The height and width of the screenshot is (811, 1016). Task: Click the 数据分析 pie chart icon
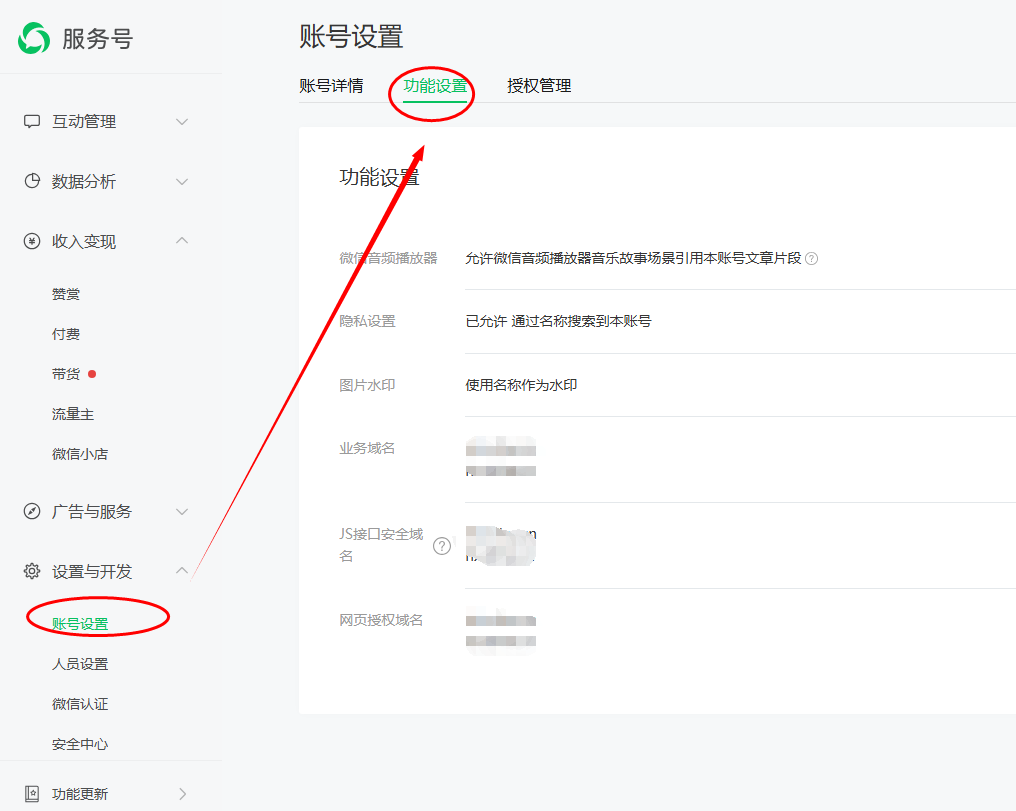32,181
